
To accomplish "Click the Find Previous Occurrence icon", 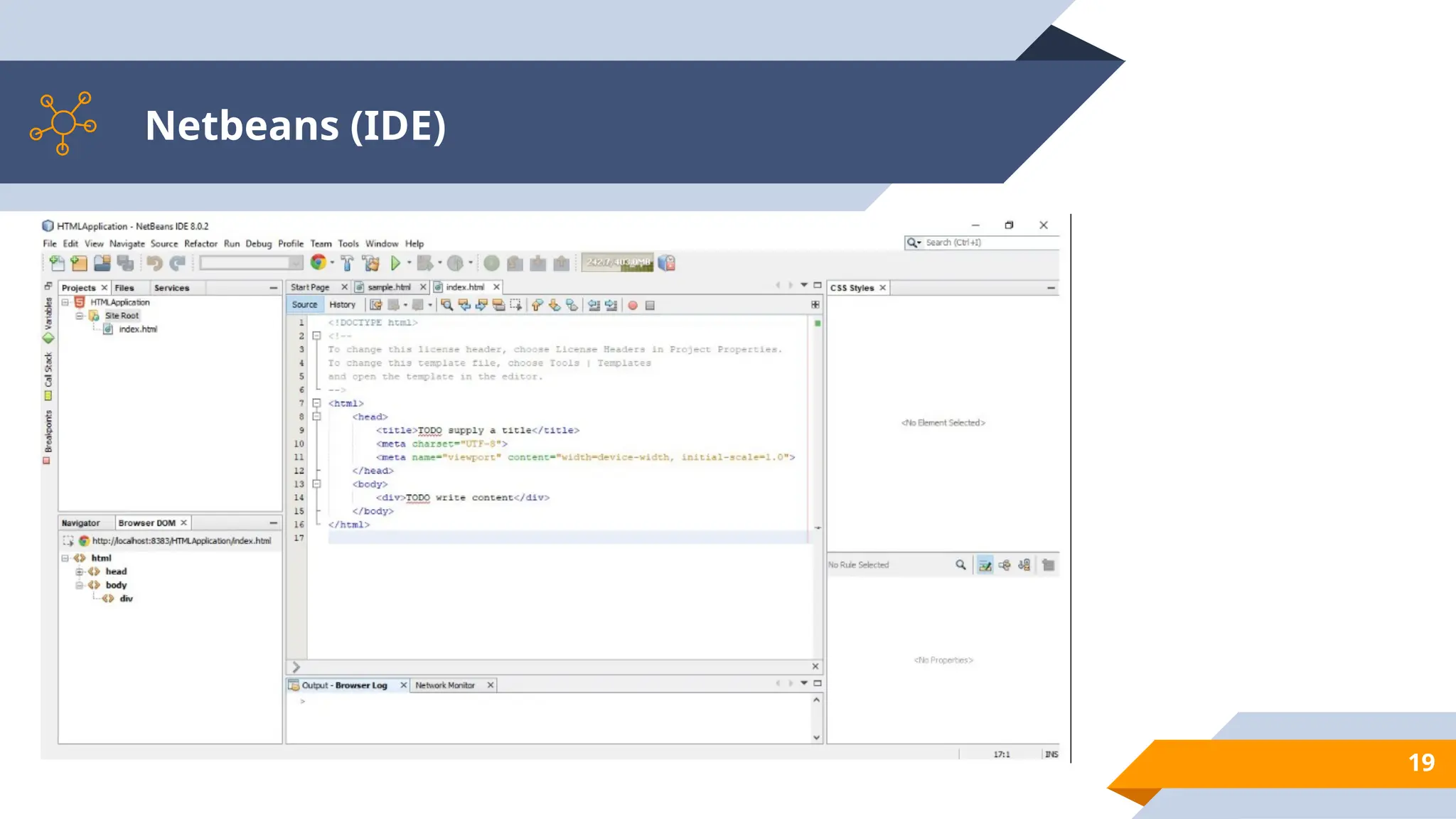I will [x=464, y=305].
